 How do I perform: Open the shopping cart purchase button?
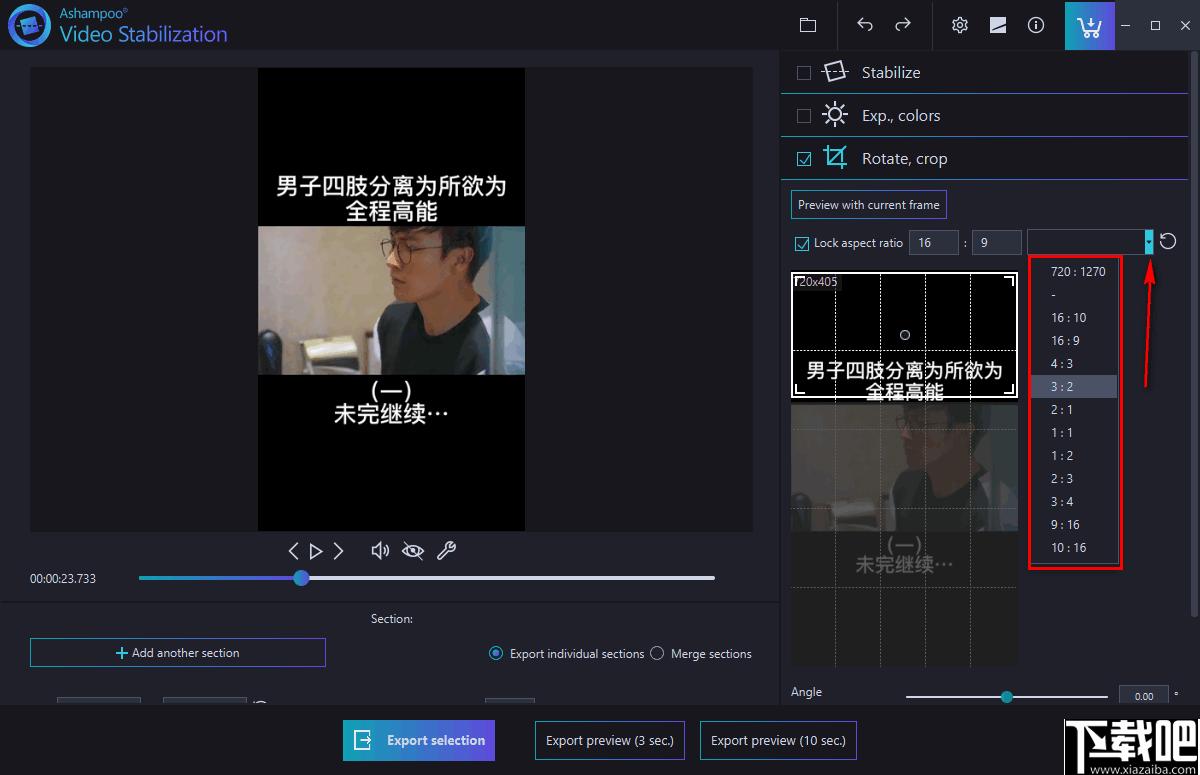click(1089, 25)
